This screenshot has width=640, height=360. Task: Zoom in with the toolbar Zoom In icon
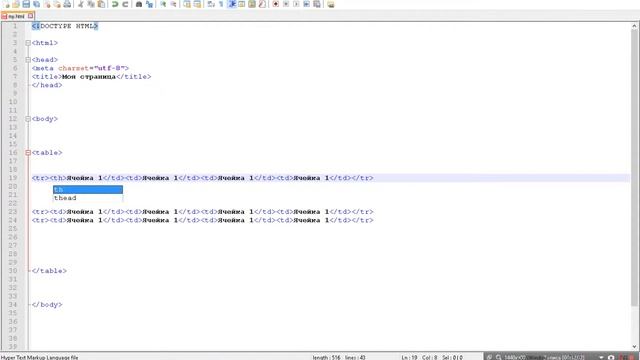click(163, 4)
